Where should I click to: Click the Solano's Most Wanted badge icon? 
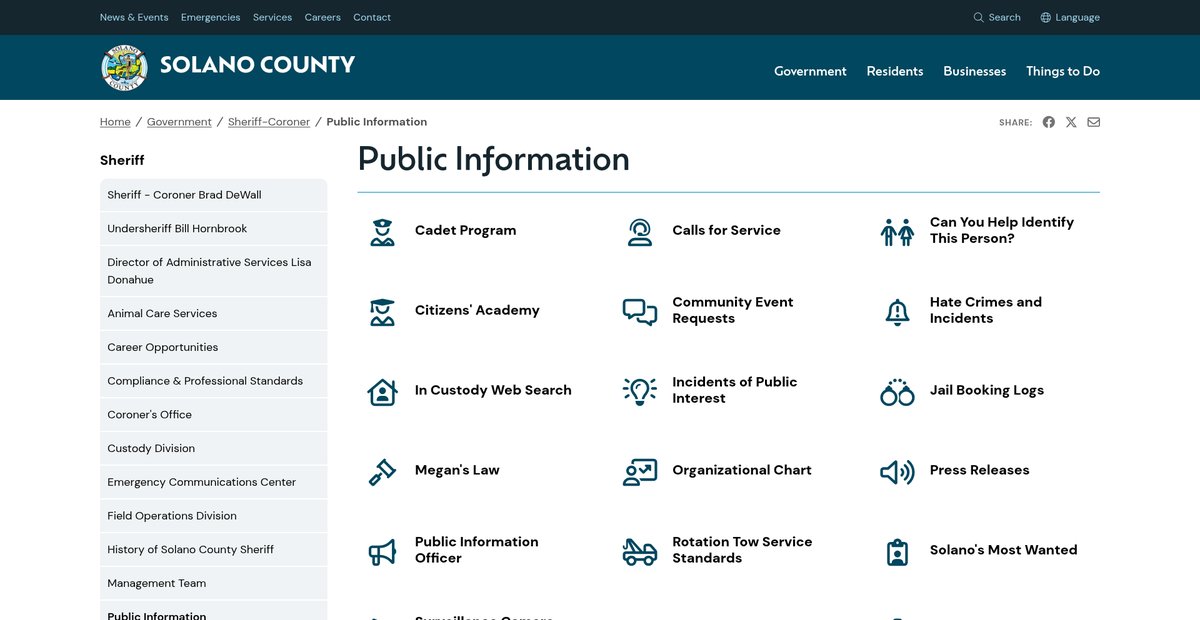(897, 551)
